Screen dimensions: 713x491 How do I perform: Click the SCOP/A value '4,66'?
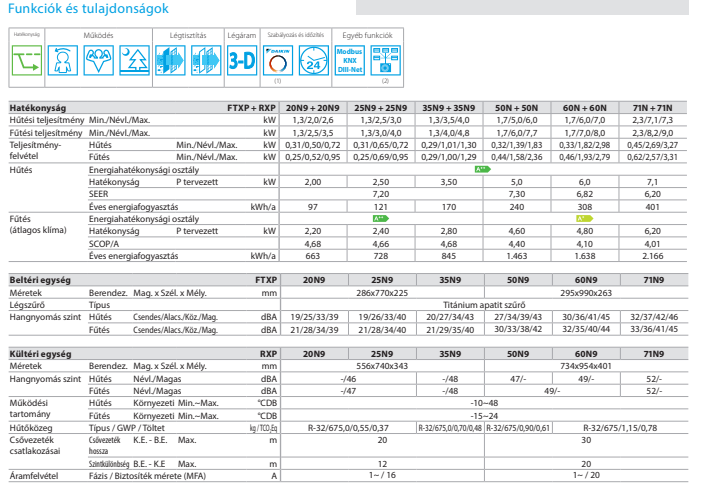pyautogui.click(x=381, y=244)
